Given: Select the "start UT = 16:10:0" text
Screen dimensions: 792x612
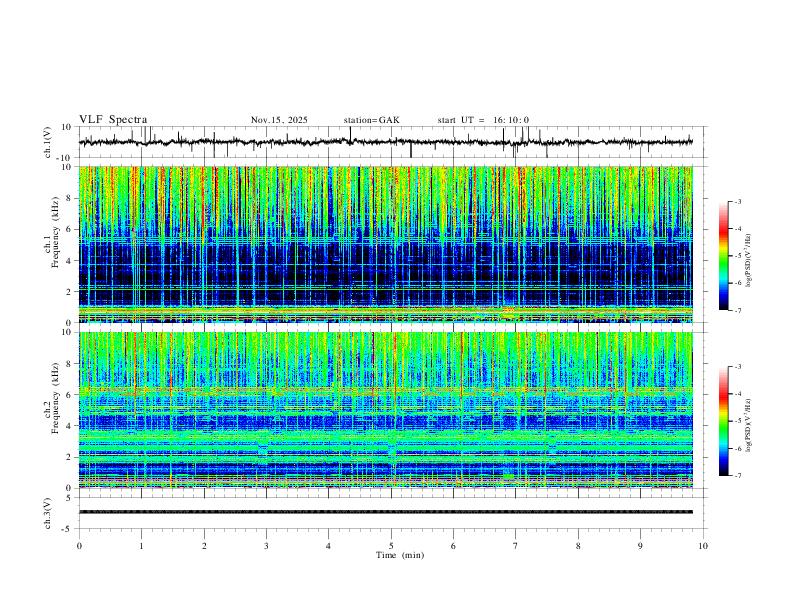Looking at the screenshot, I should (483, 120).
